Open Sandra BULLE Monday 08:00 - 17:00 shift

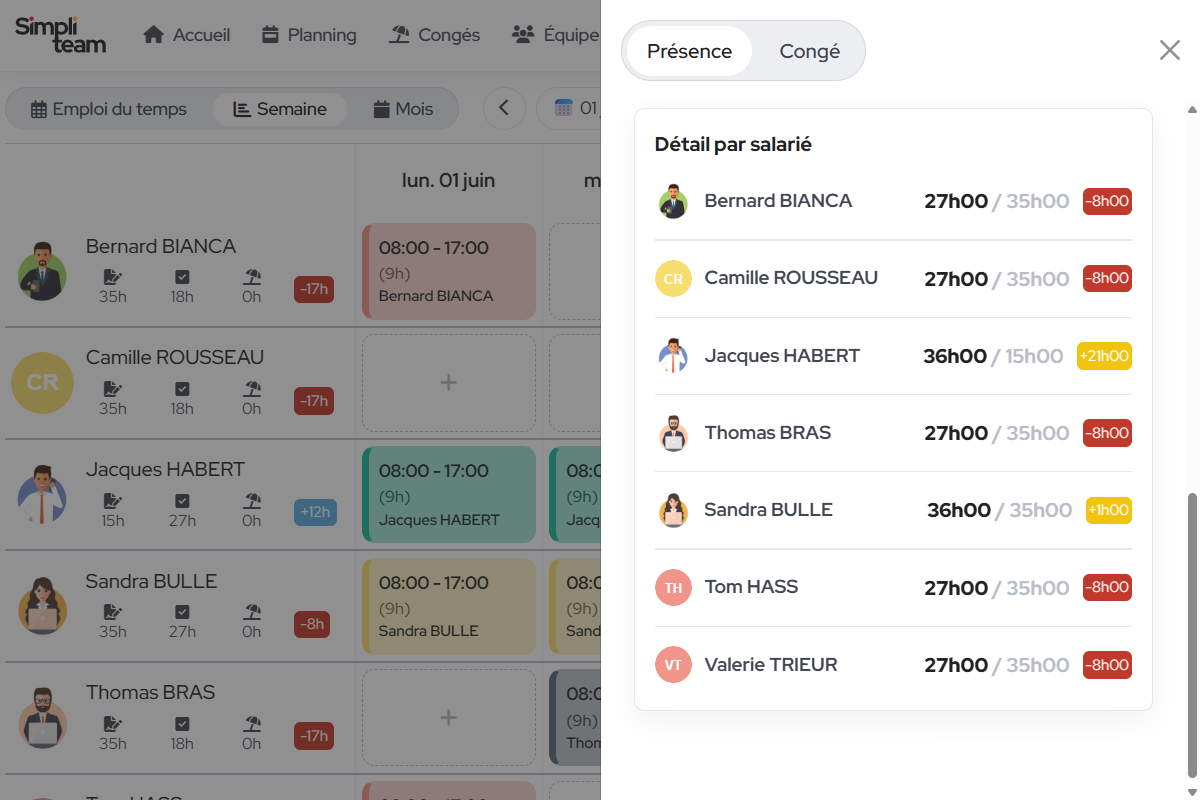(448, 606)
